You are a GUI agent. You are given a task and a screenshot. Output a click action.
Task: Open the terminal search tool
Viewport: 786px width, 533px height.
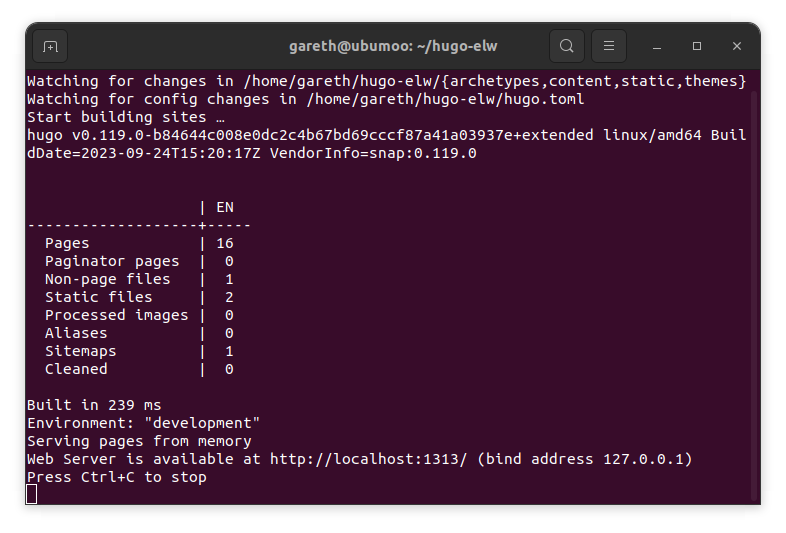(566, 46)
